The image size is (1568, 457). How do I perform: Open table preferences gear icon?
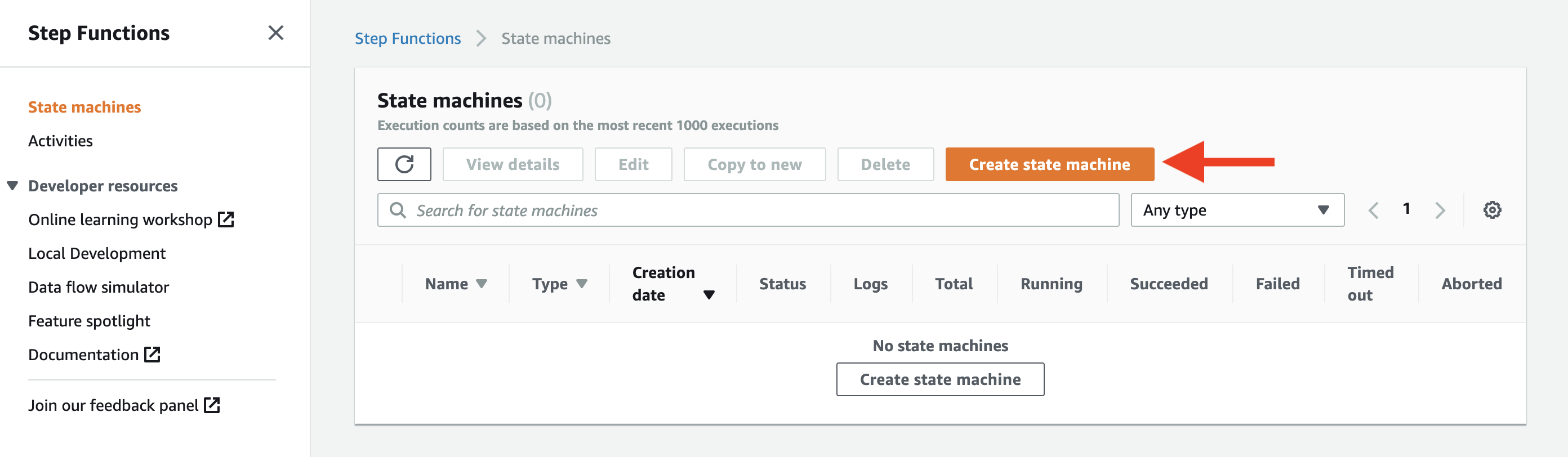[1492, 210]
